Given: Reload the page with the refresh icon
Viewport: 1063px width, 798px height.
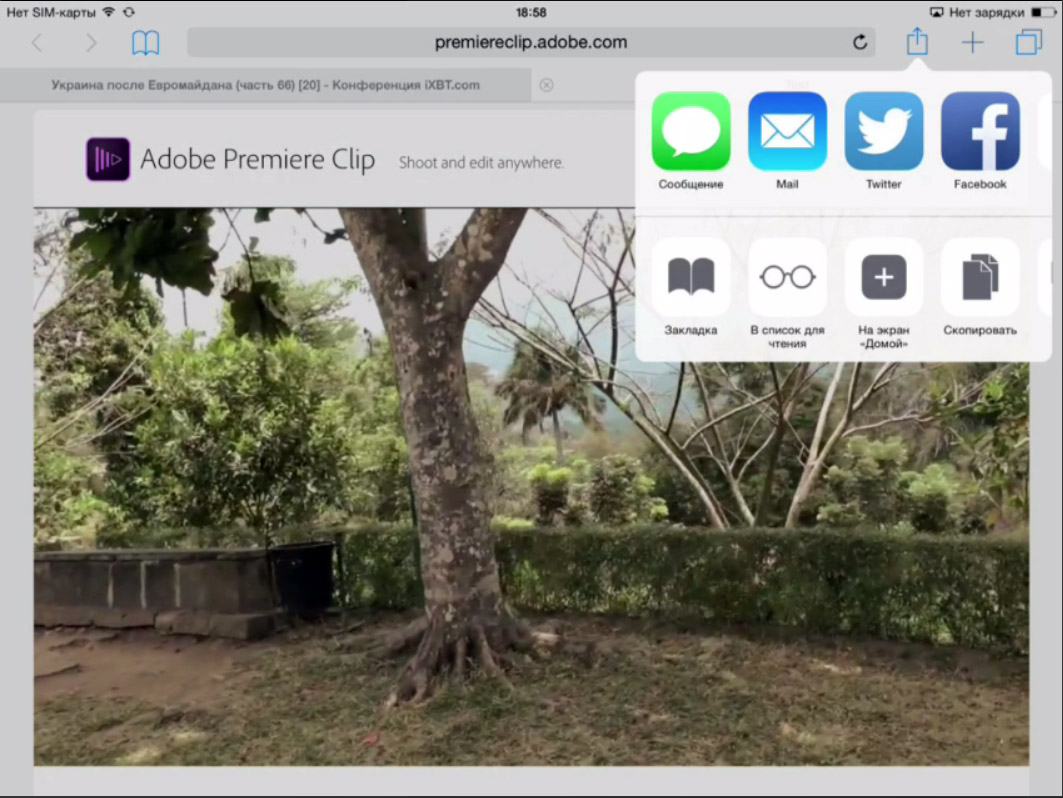Looking at the screenshot, I should 860,42.
